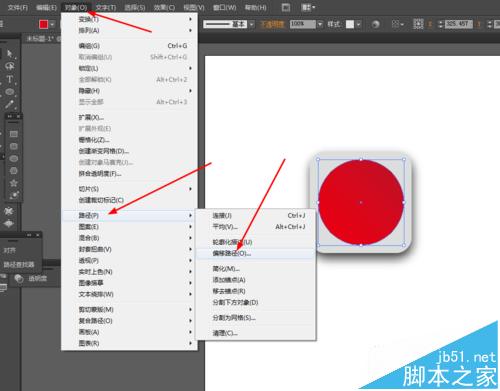The image size is (500, 391).
Task: Select the Selection arrow tool
Action: click(x=10, y=54)
